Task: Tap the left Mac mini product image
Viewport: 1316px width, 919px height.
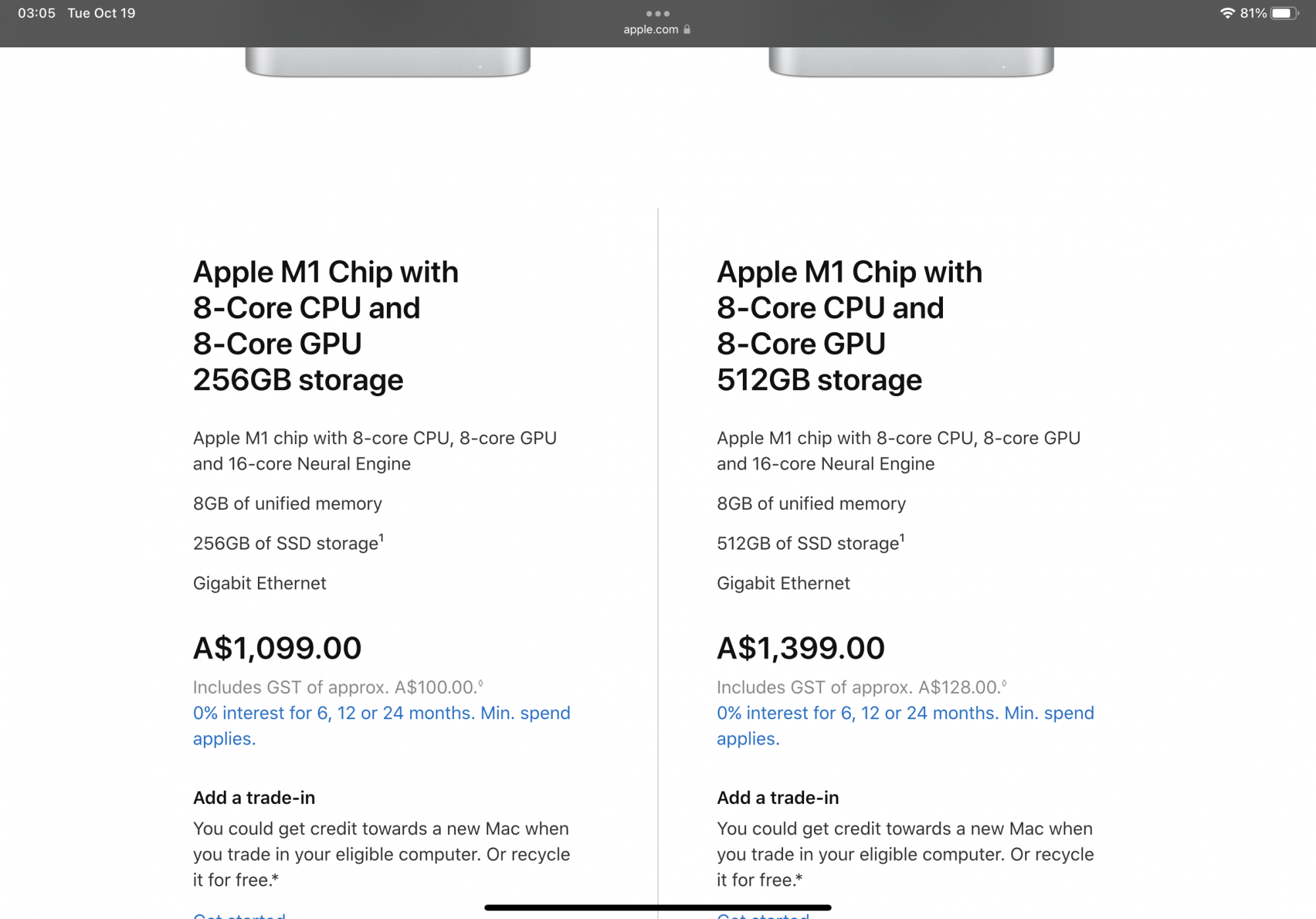Action: 388,61
